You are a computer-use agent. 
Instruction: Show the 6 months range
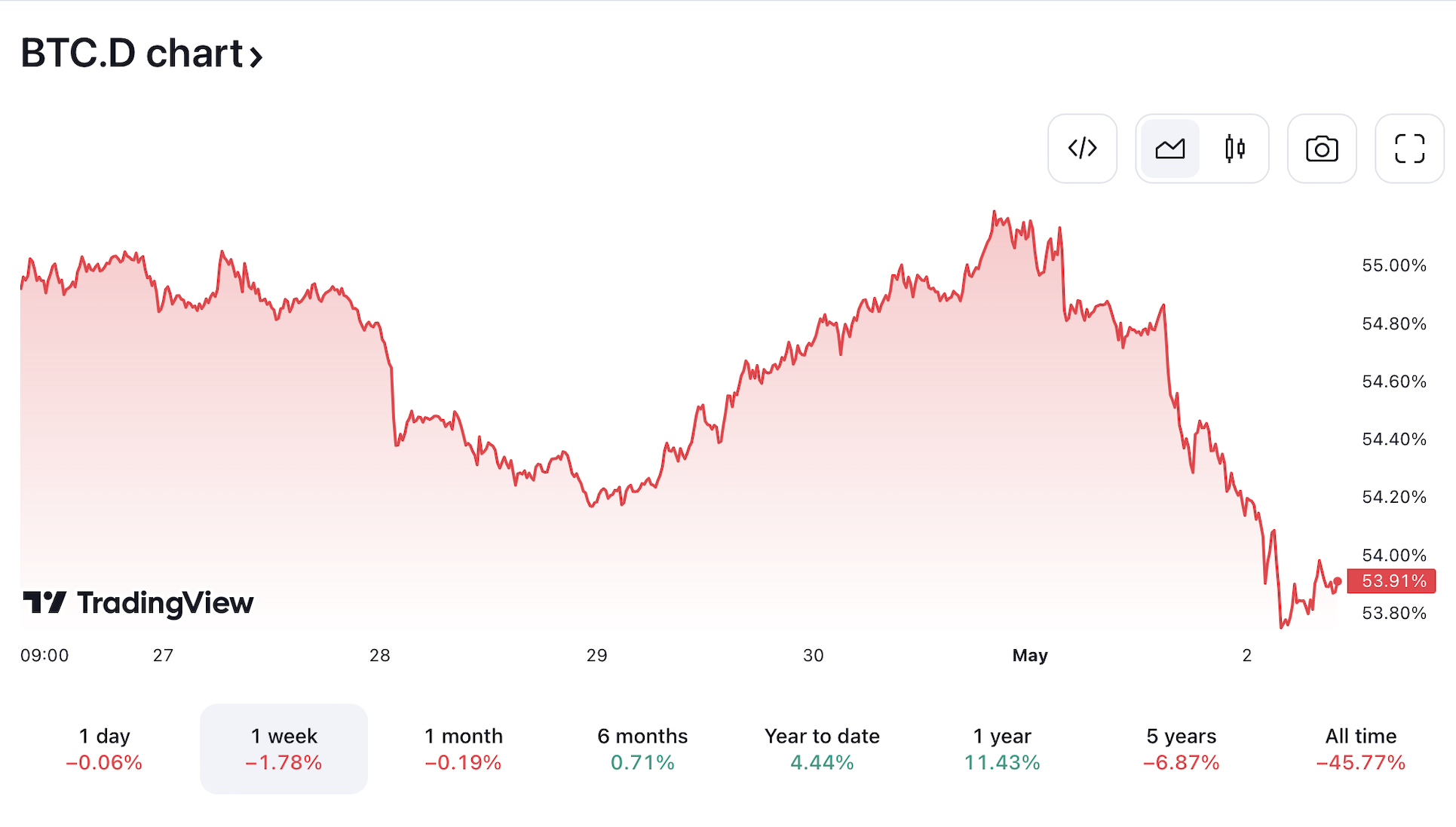(642, 749)
